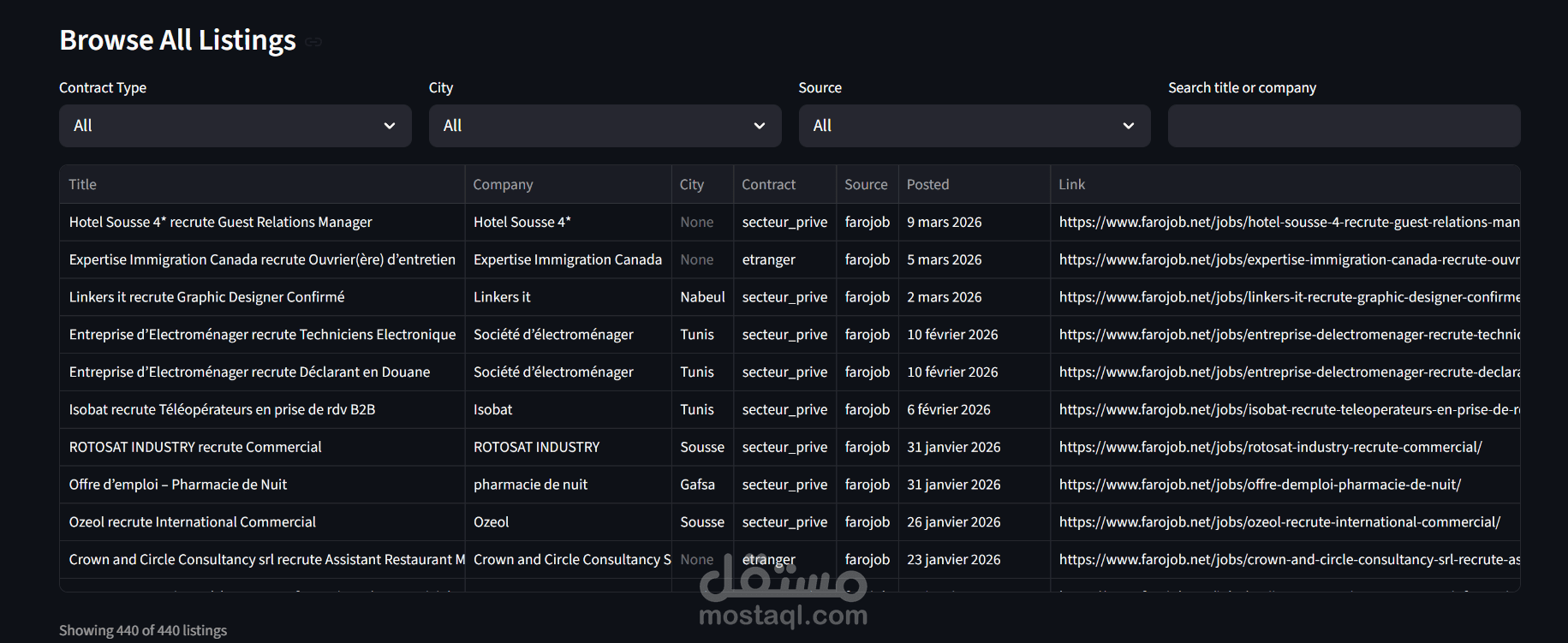Click the anchor link icon beside Browse All Listings
The width and height of the screenshot is (1568, 643).
[x=313, y=41]
